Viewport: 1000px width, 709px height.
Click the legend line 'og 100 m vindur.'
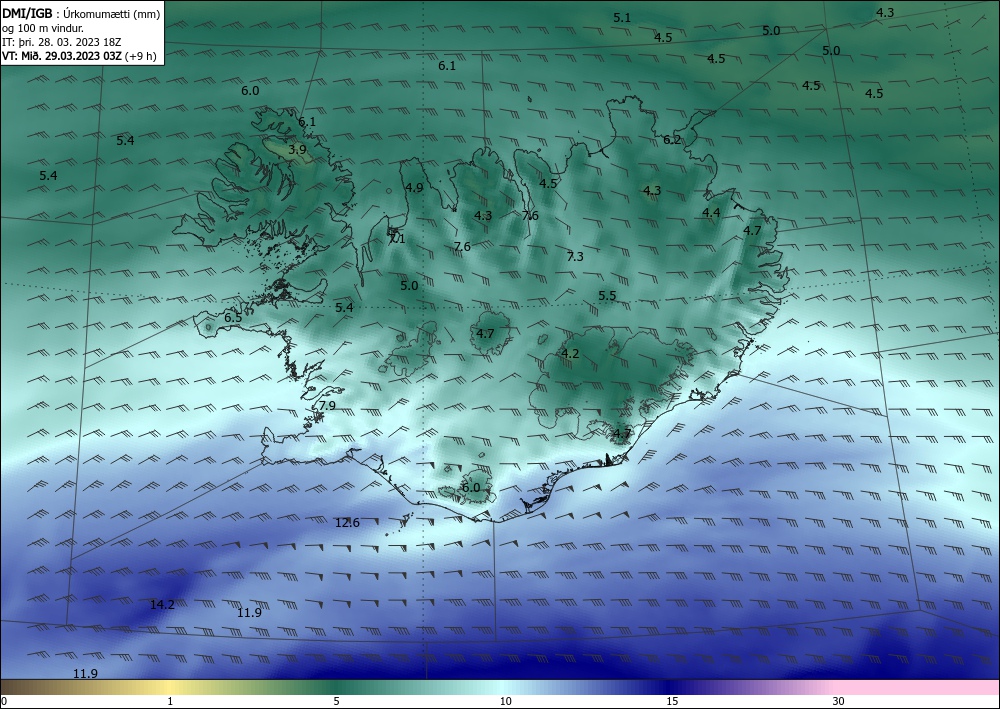(x=43, y=28)
